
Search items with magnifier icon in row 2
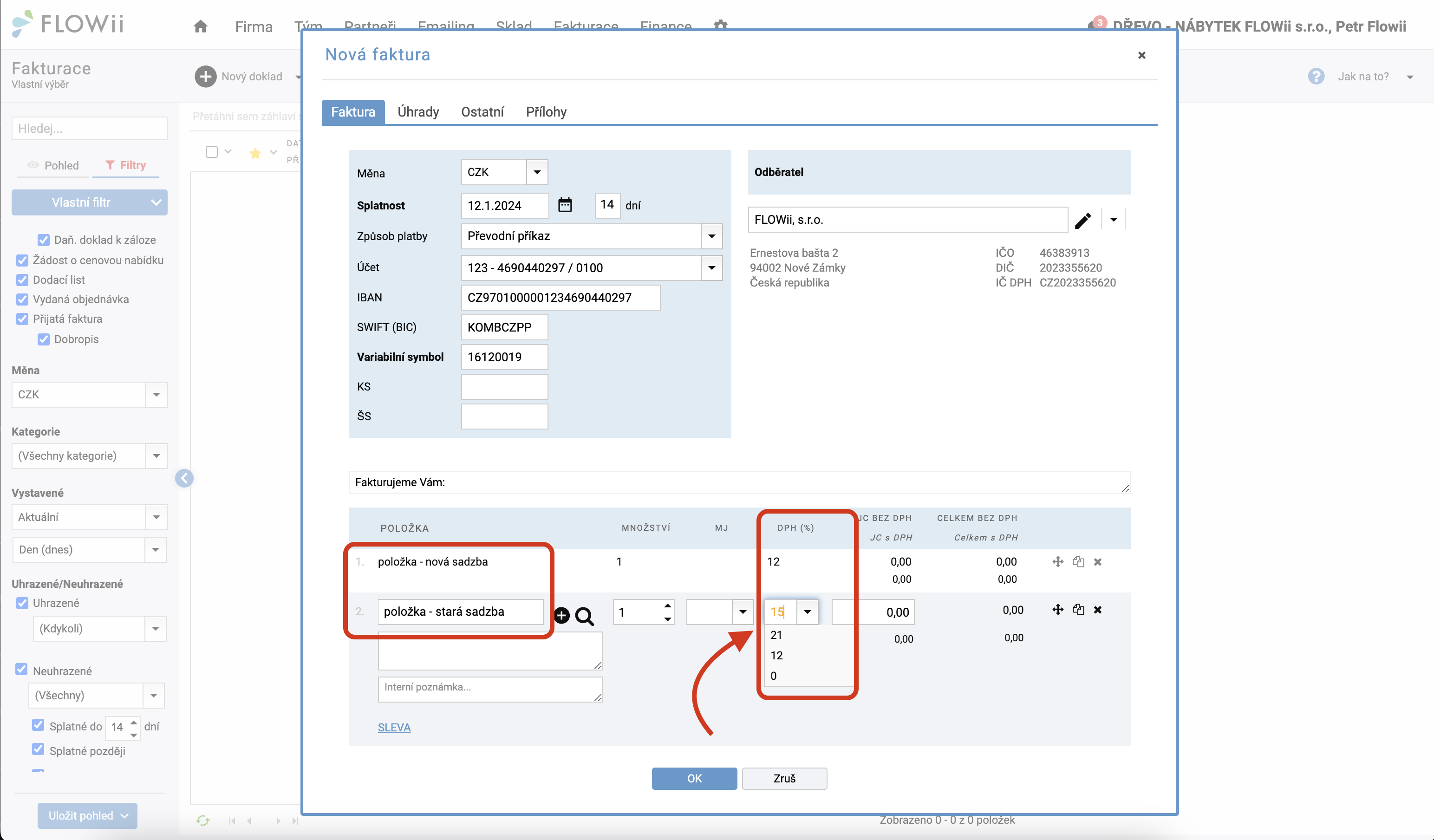pos(584,616)
